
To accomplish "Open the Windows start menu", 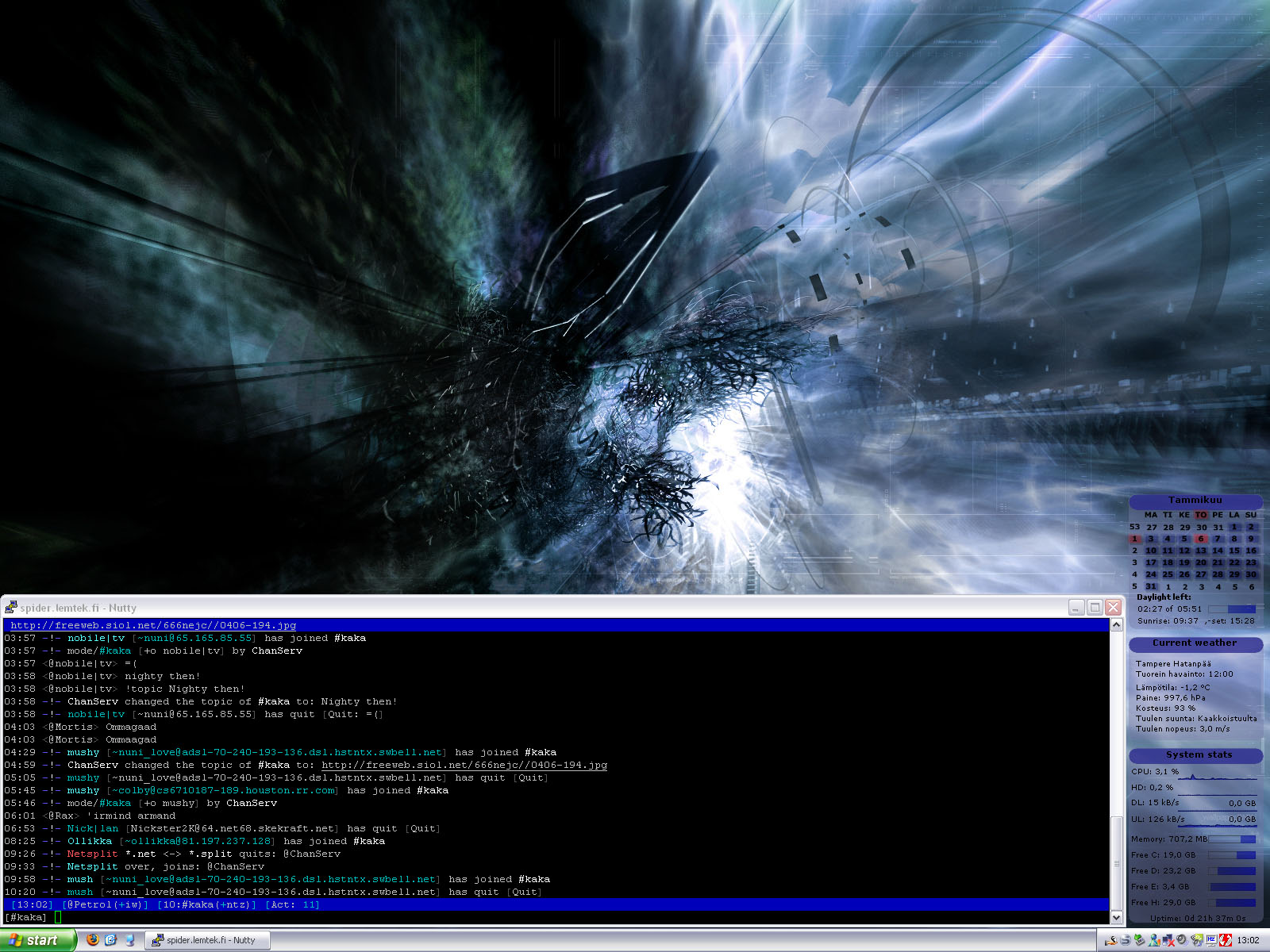I will [38, 940].
